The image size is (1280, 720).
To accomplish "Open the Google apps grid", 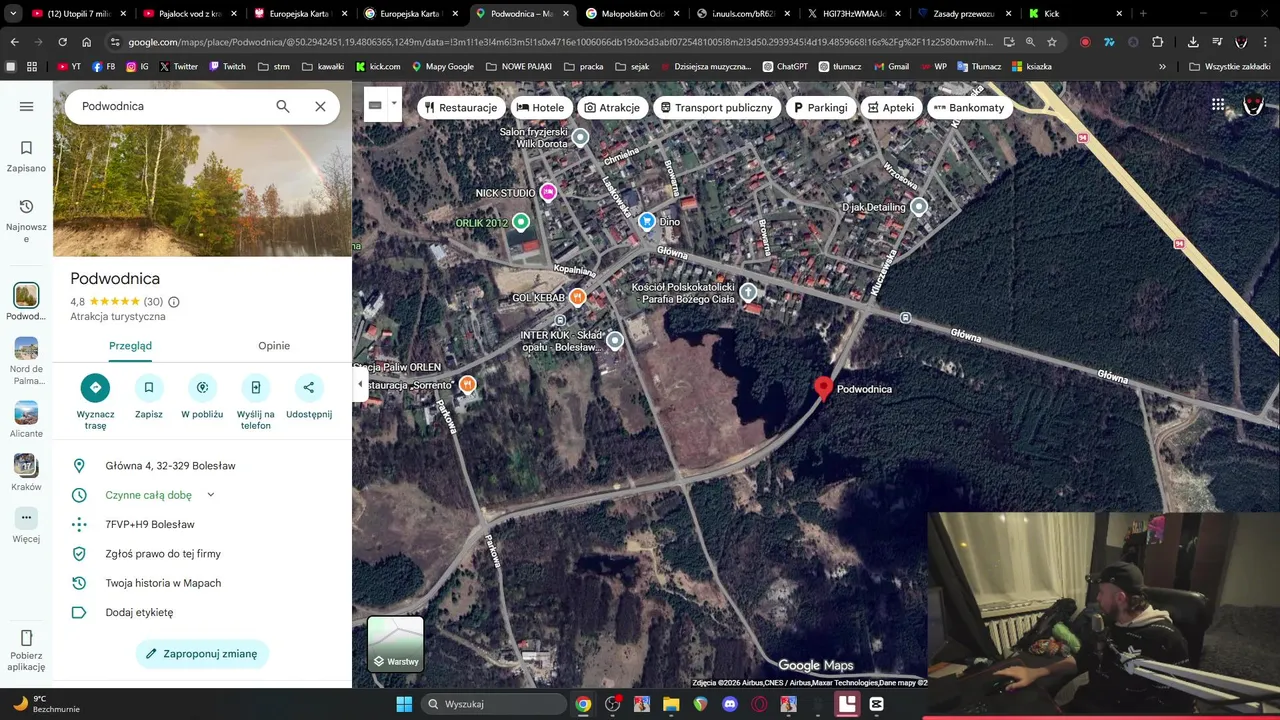I will (x=1218, y=105).
